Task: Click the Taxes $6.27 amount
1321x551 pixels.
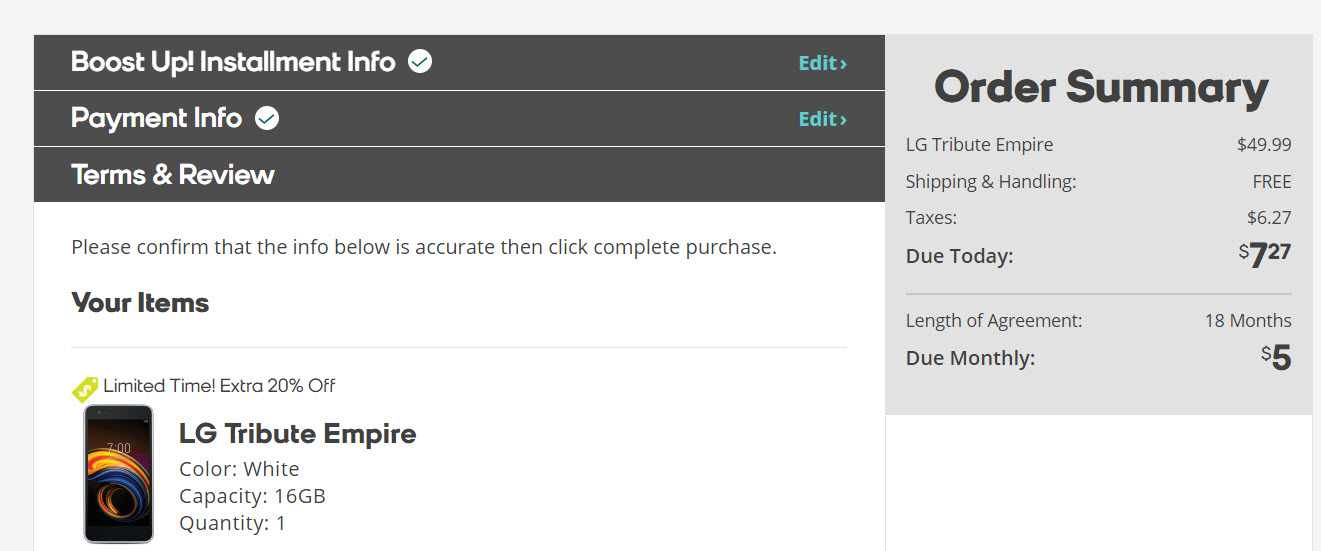Action: (x=1268, y=218)
